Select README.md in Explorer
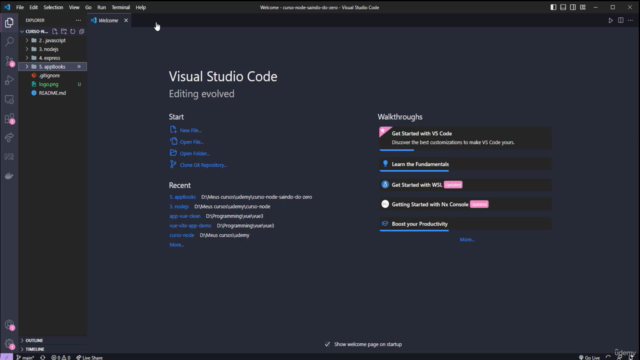The image size is (640, 360). [52, 93]
